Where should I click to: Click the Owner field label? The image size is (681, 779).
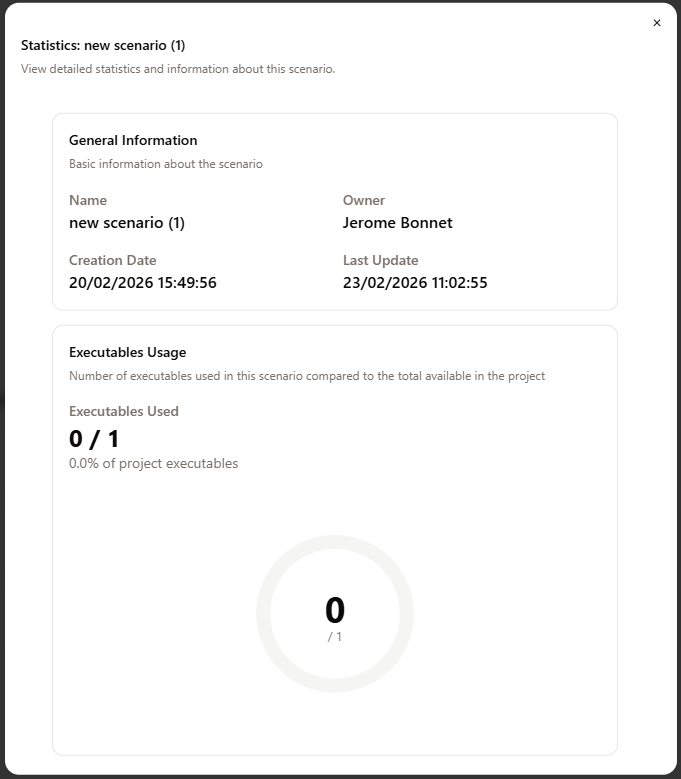click(364, 200)
